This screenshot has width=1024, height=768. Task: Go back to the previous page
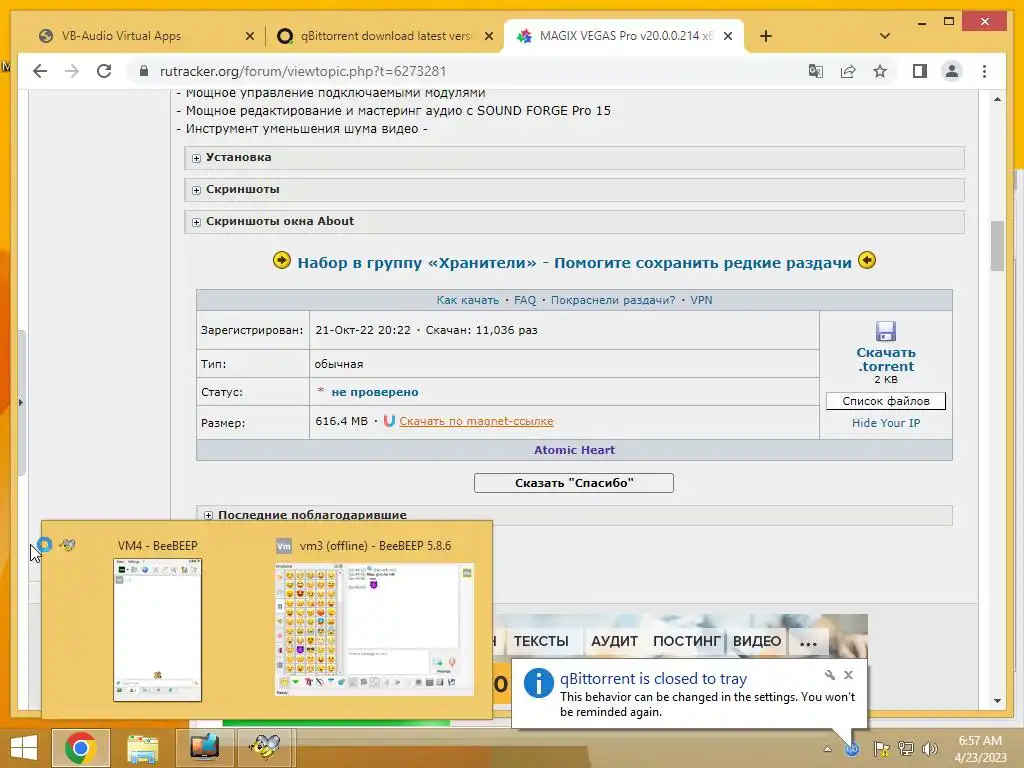pyautogui.click(x=40, y=71)
